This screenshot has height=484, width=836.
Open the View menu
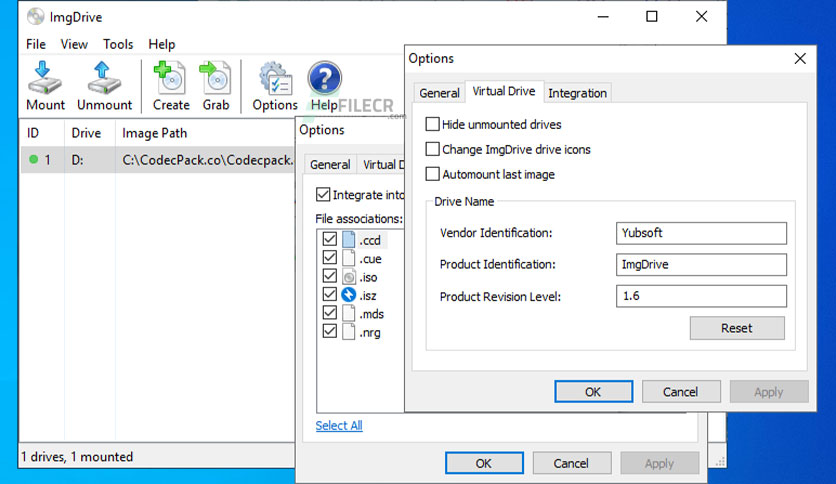pos(74,44)
